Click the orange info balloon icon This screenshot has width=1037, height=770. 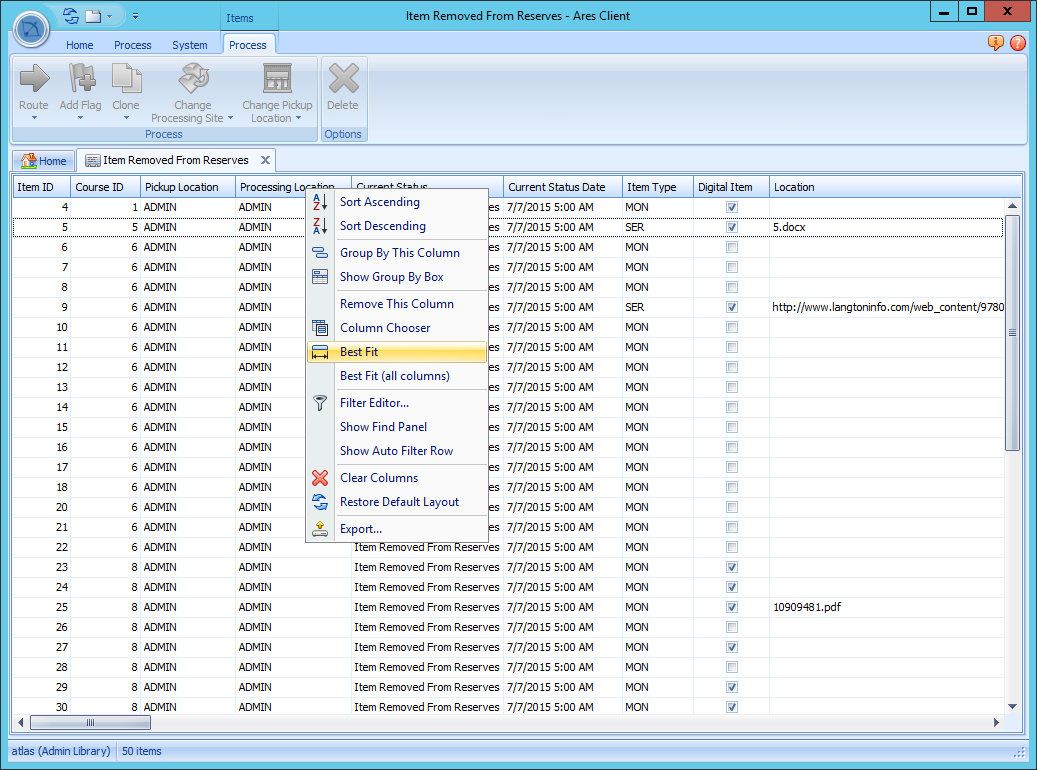(x=996, y=44)
